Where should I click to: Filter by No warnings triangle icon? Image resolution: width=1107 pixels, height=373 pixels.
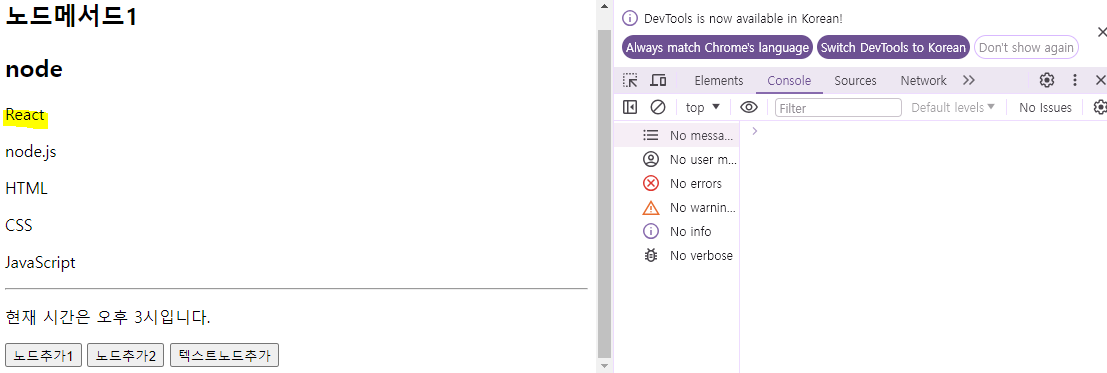click(x=651, y=207)
